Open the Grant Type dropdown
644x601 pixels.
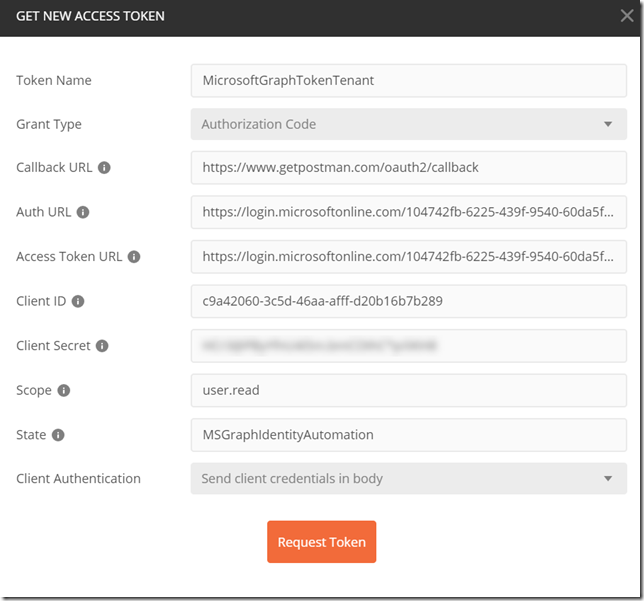pyautogui.click(x=409, y=124)
